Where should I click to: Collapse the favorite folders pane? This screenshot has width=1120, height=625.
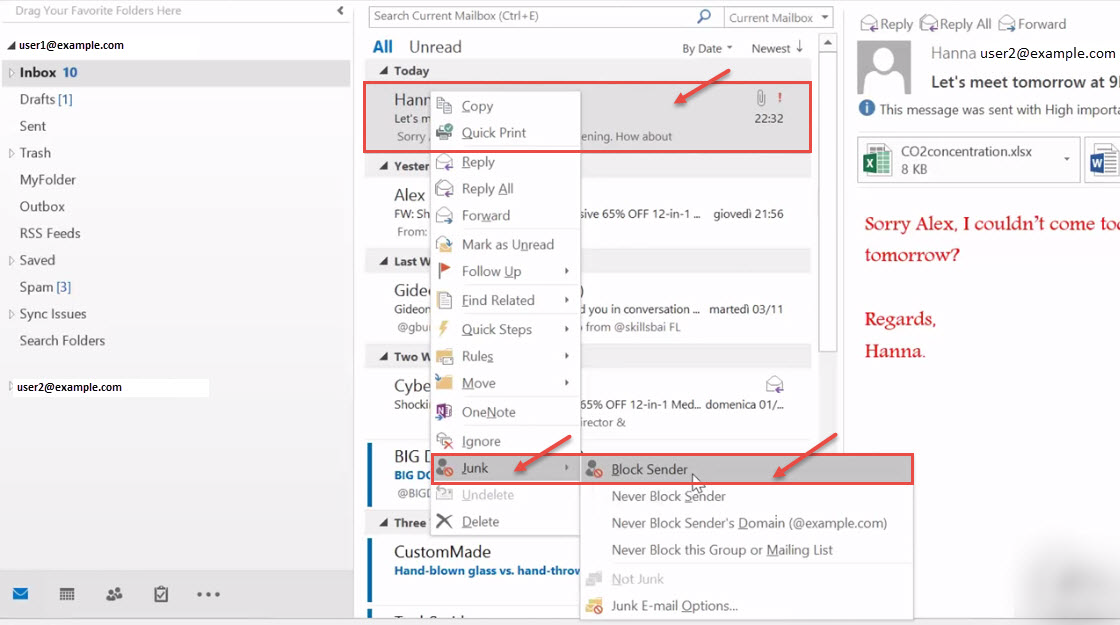point(340,10)
